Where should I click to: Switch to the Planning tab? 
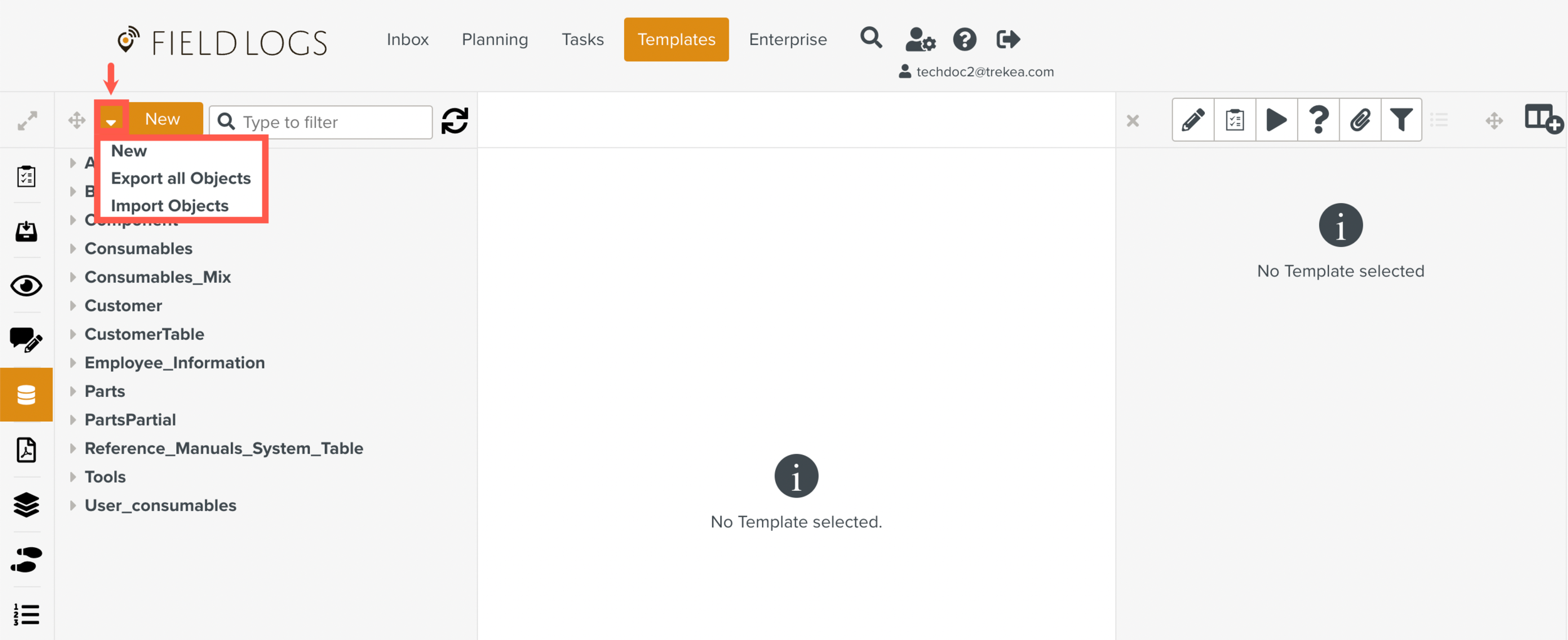point(494,39)
